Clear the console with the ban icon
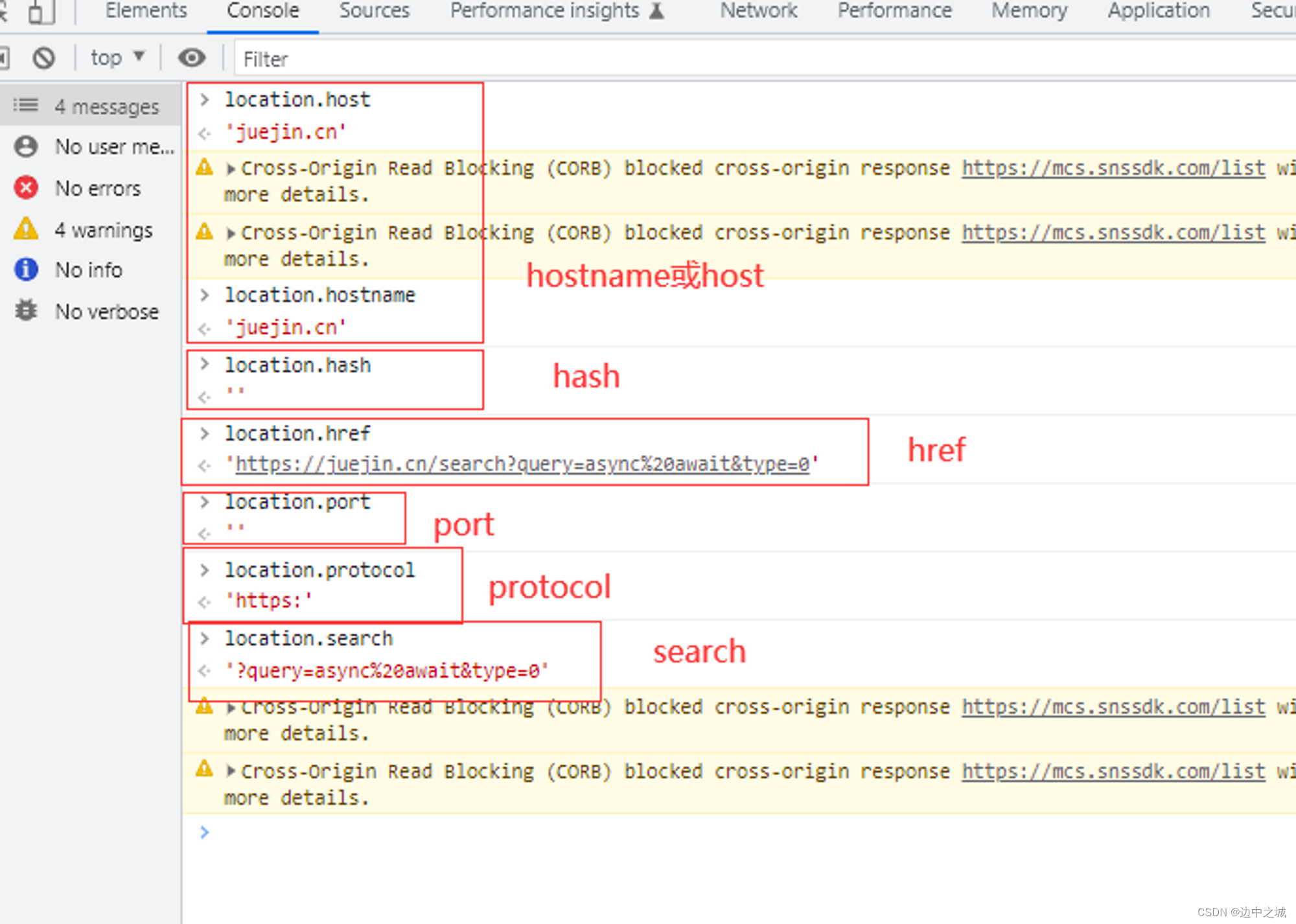 pyautogui.click(x=44, y=58)
